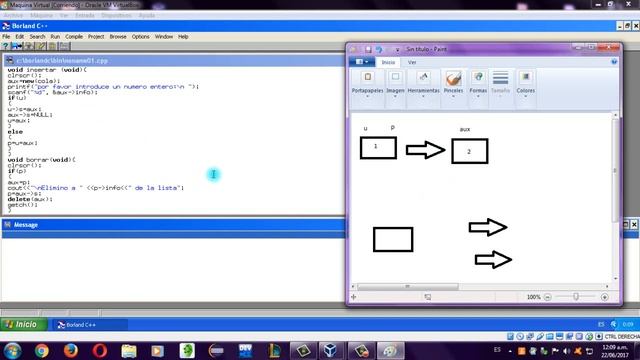Open the quick access toolbar customize arrow
The height and width of the screenshot is (360, 640).
397,50
